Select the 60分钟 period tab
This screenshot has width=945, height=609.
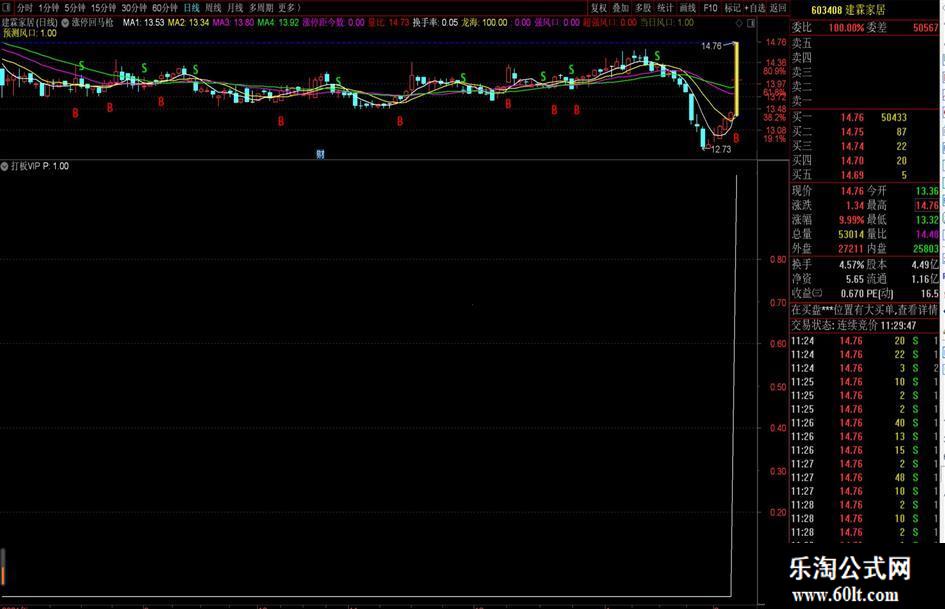pos(165,8)
